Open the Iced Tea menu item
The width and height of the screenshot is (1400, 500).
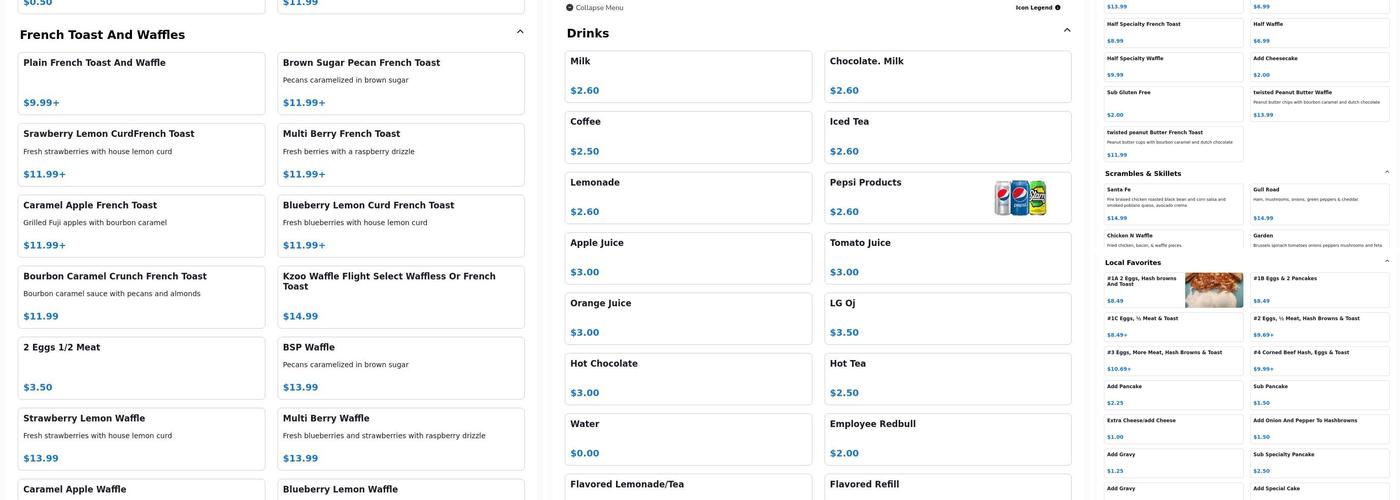click(x=947, y=137)
